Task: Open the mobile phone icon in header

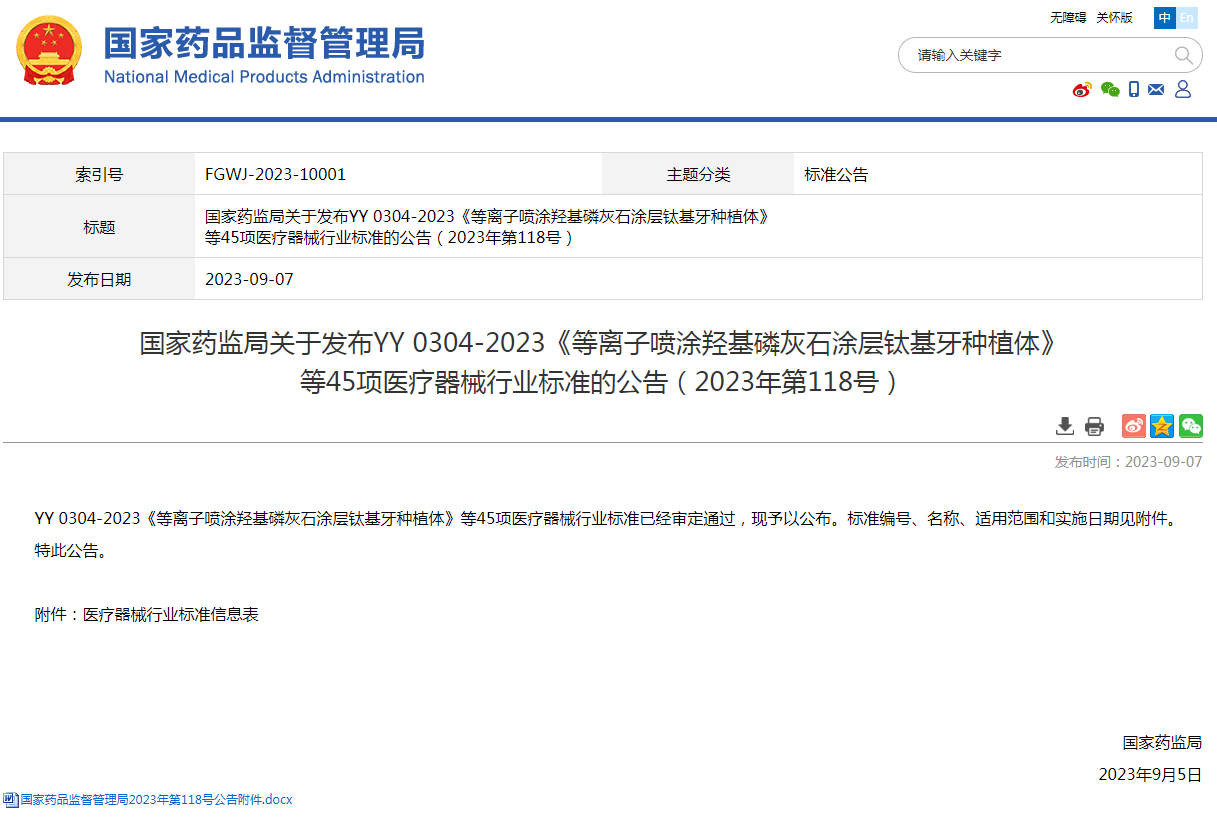Action: tap(1134, 89)
